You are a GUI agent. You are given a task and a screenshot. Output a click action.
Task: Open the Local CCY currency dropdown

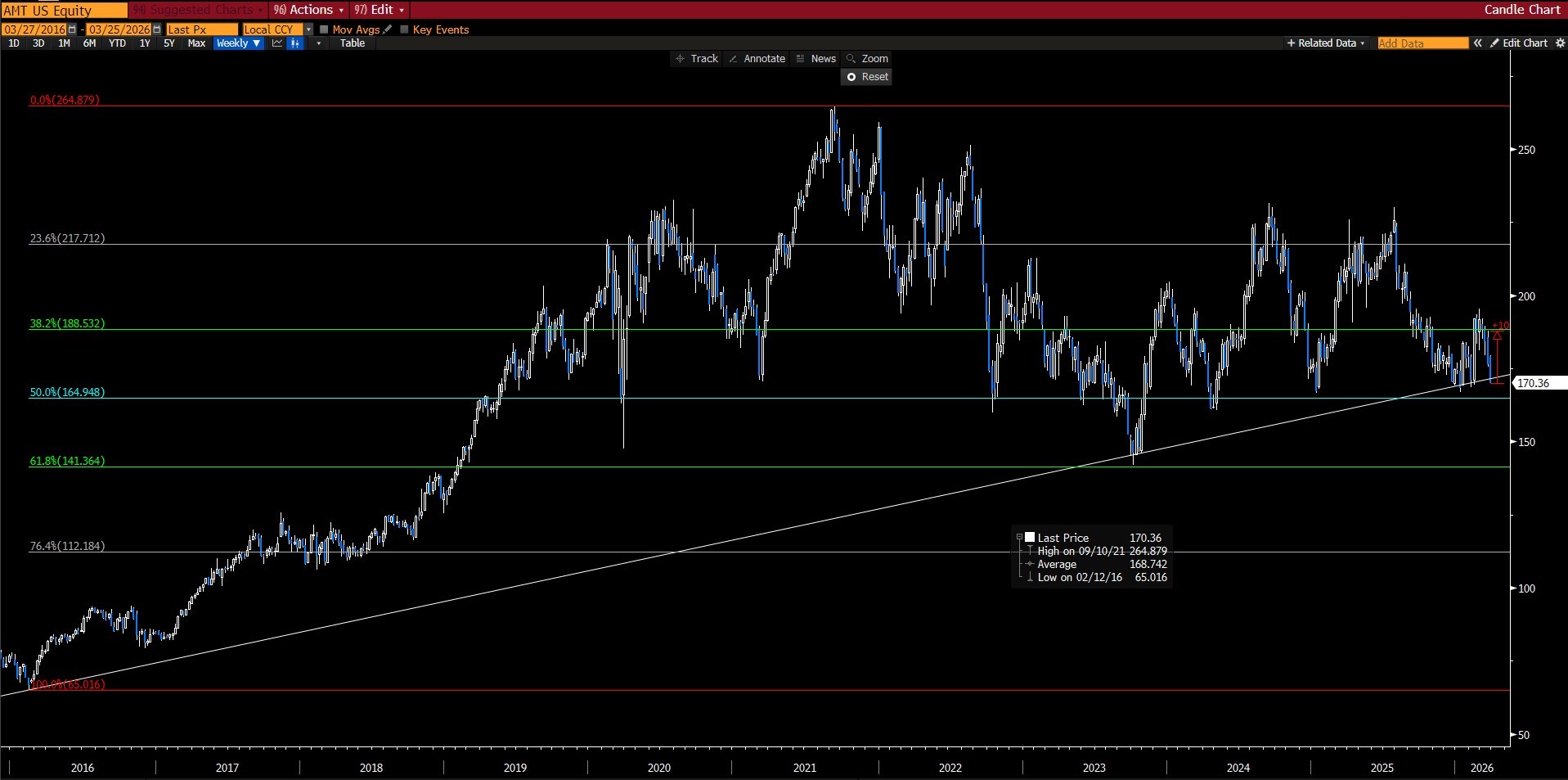tap(308, 29)
